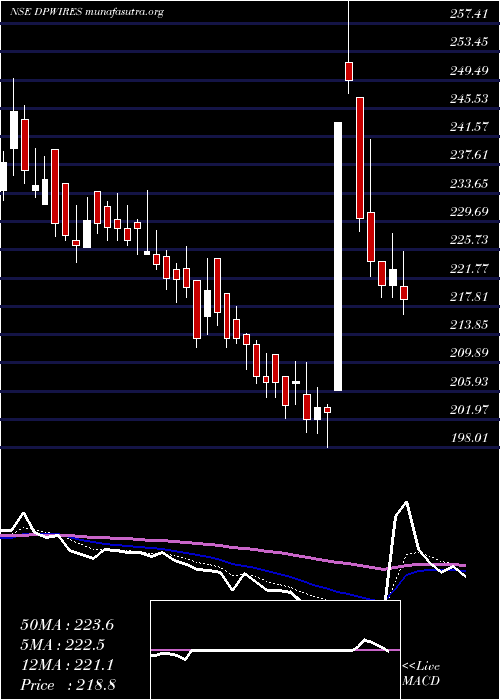Click the 257.41 price axis label
The height and width of the screenshot is (700, 500).
pyautogui.click(x=469, y=14)
